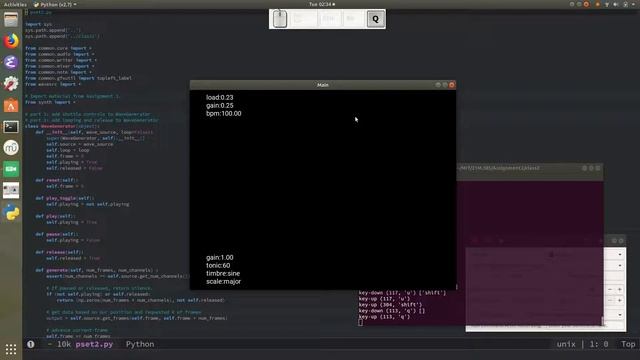The height and width of the screenshot is (360, 640).
Task: Open the purple Emacs icon in the dock
Action: click(11, 62)
